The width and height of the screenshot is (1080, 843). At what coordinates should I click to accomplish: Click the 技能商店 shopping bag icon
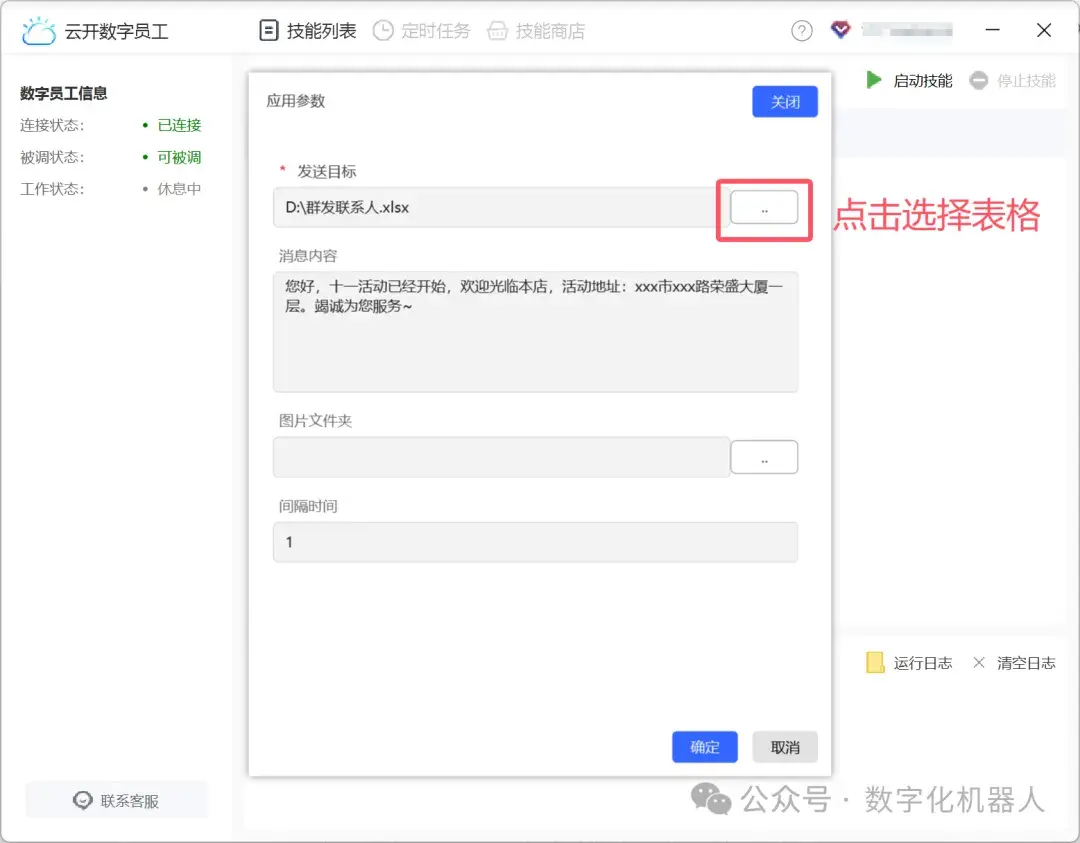tap(500, 30)
